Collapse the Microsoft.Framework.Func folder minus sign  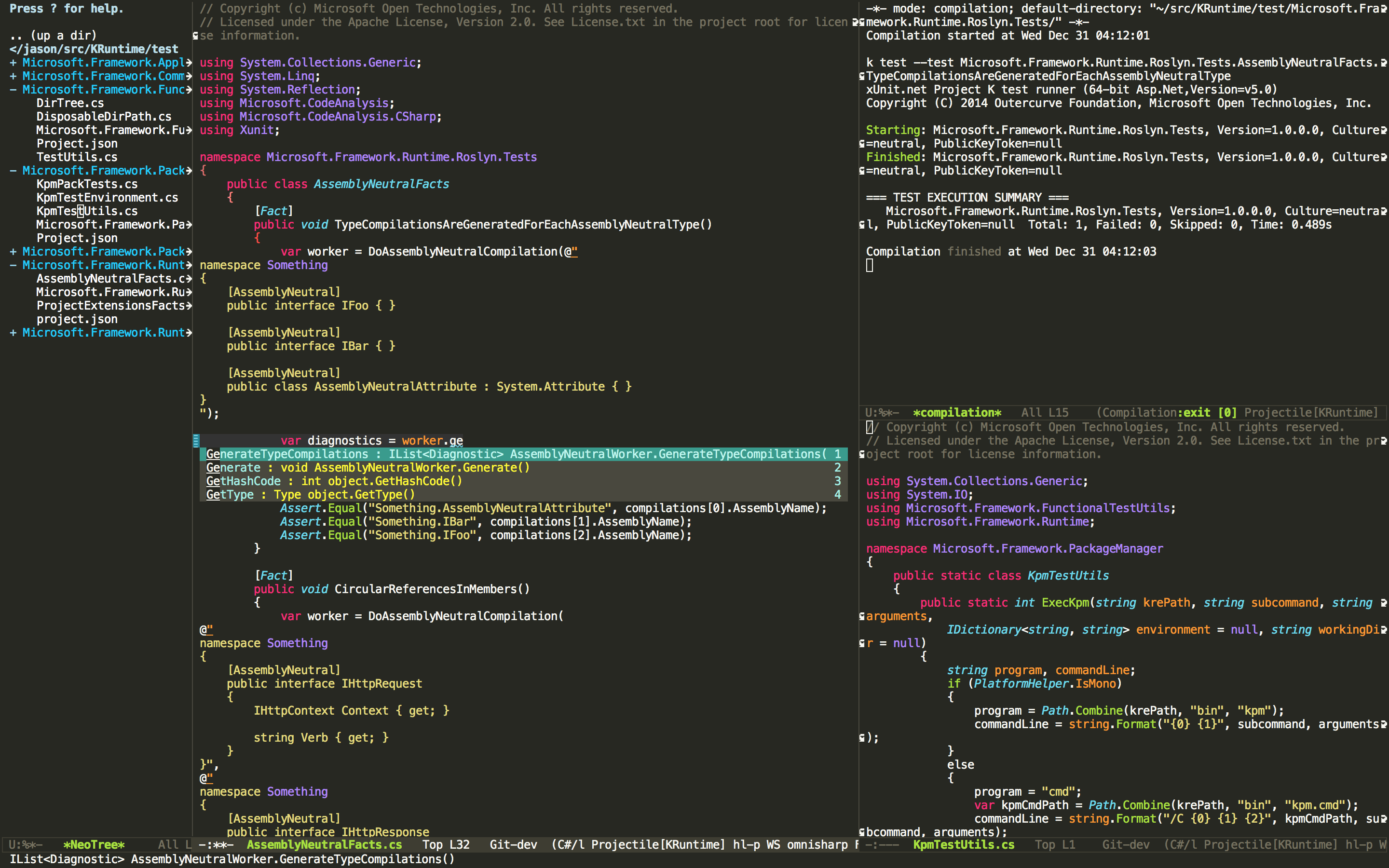click(x=13, y=90)
